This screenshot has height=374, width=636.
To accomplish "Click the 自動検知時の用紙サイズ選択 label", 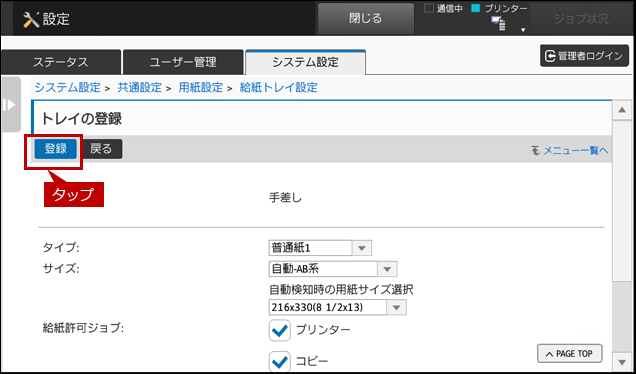I will point(341,290).
